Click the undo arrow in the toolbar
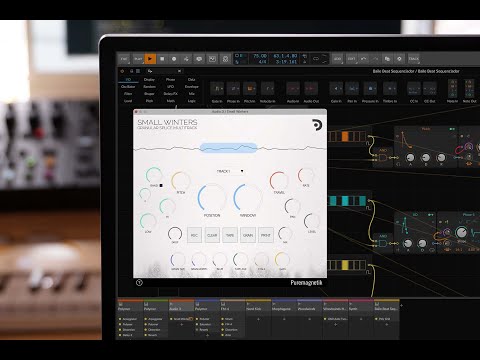The height and width of the screenshot is (360, 480). [364, 59]
